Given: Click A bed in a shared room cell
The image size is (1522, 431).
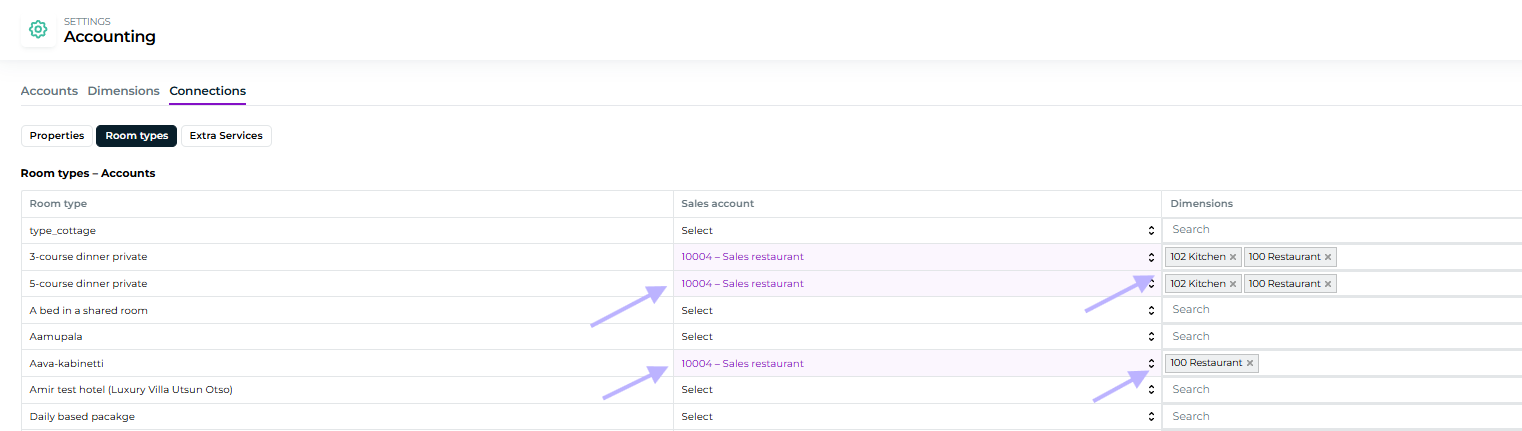Looking at the screenshot, I should point(347,310).
